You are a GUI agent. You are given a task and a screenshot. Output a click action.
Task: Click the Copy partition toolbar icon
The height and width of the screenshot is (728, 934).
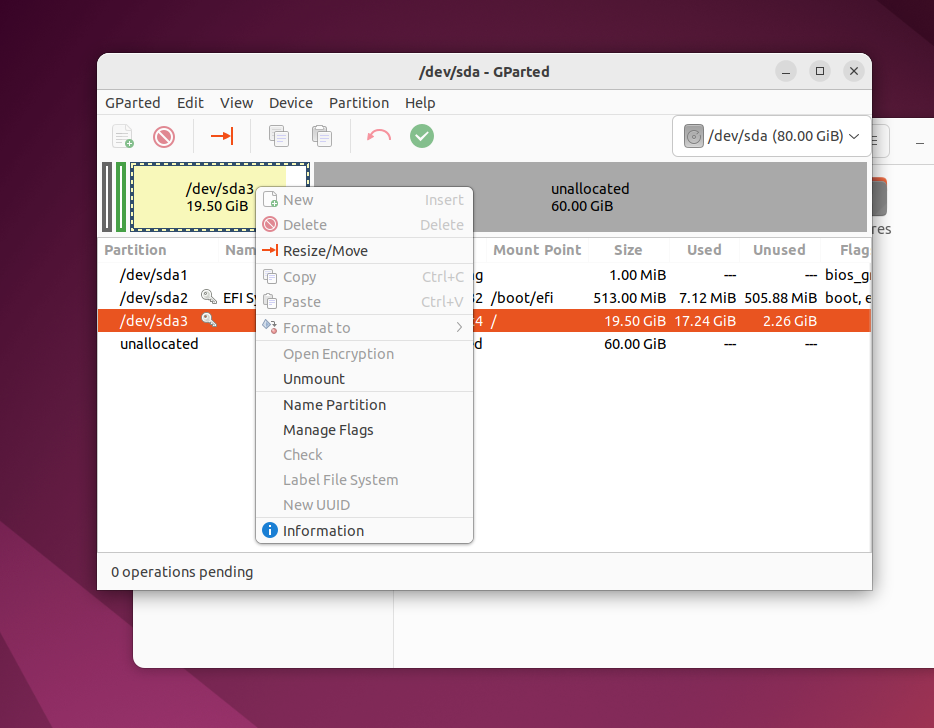pos(279,136)
